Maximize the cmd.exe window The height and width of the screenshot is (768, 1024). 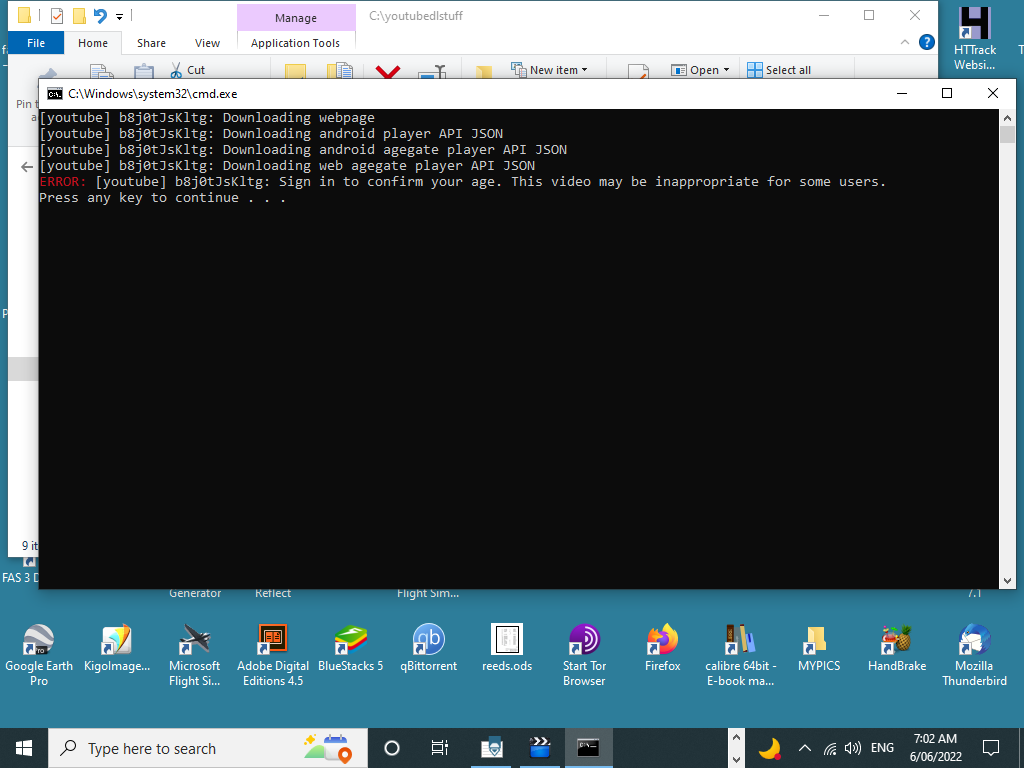click(x=947, y=93)
